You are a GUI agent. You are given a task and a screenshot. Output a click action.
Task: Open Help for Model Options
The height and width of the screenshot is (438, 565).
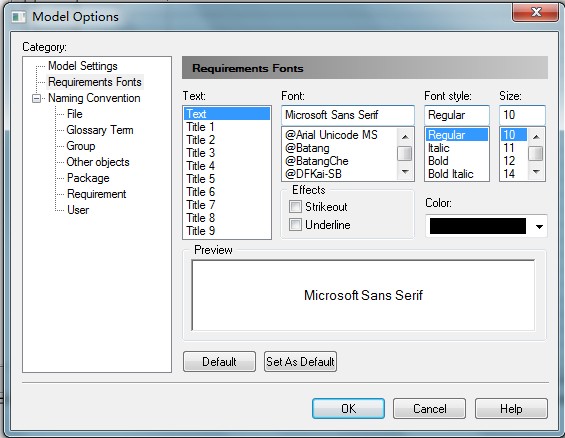pos(511,408)
